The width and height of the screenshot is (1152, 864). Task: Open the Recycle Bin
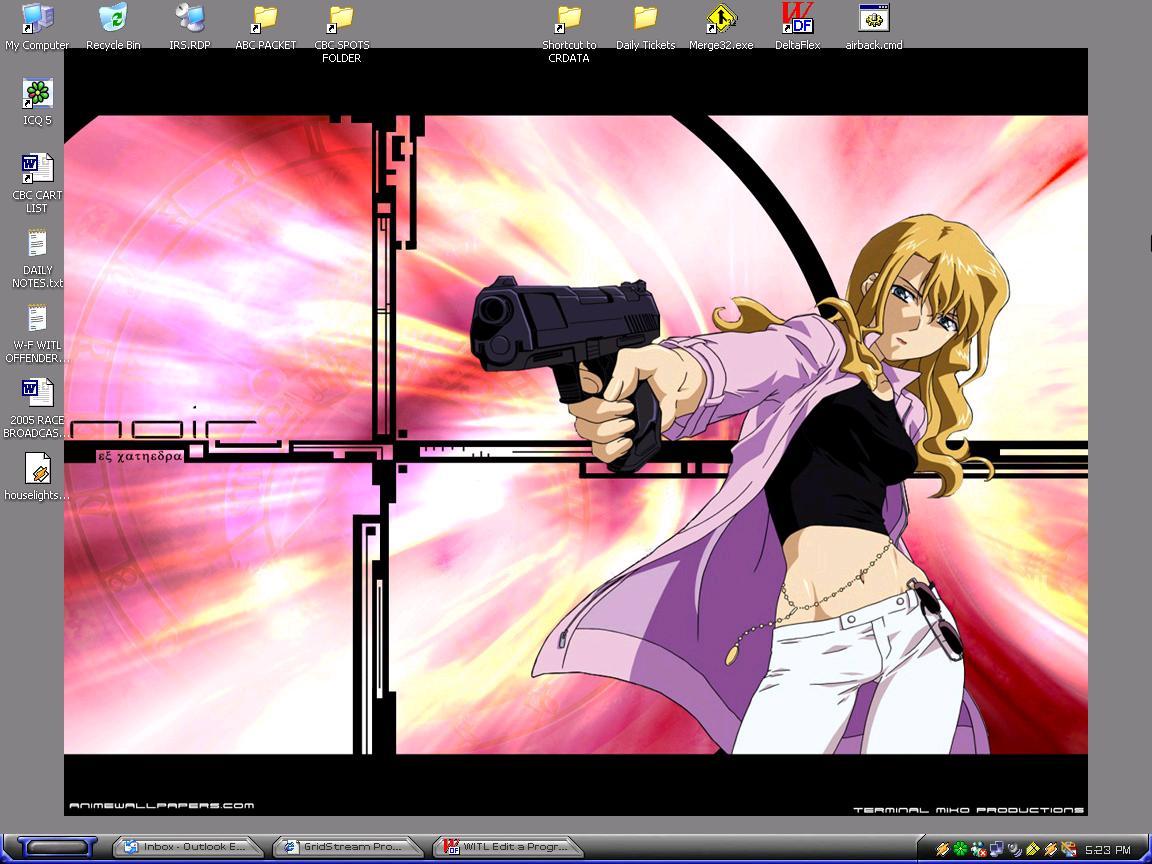(x=113, y=19)
